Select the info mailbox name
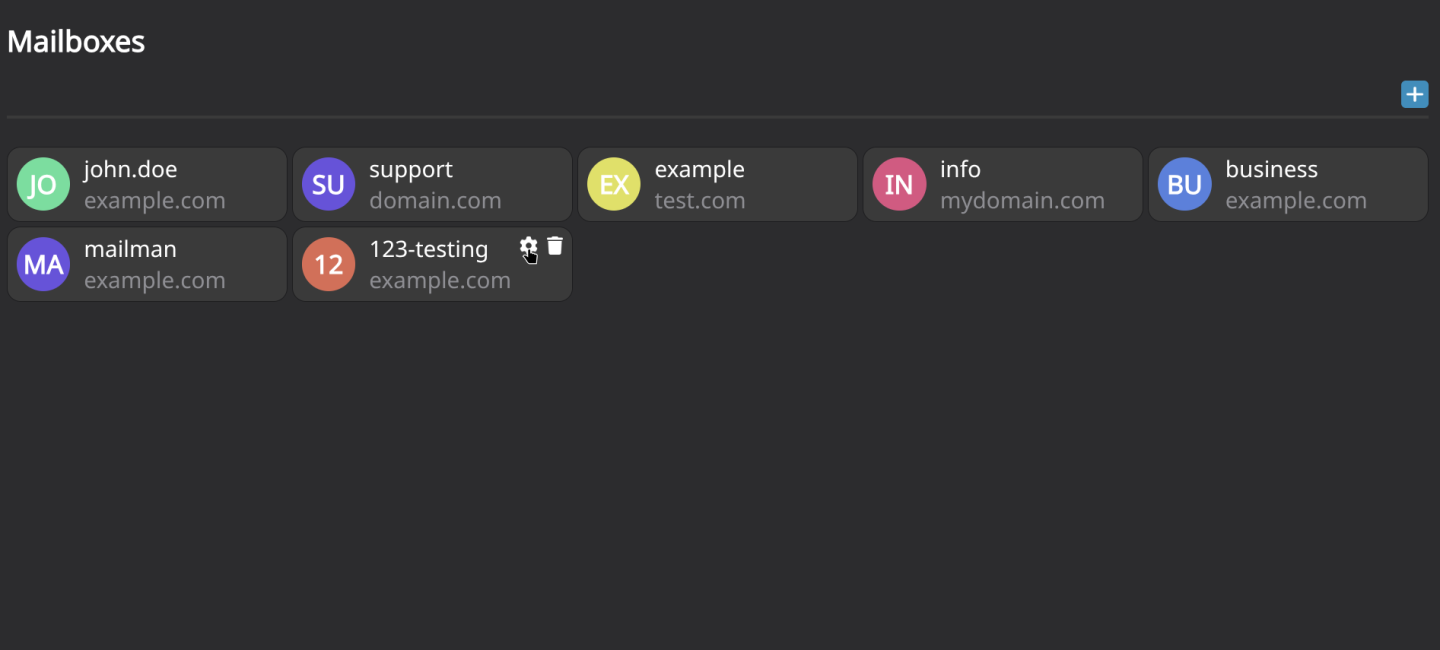The image size is (1440, 650). [960, 170]
